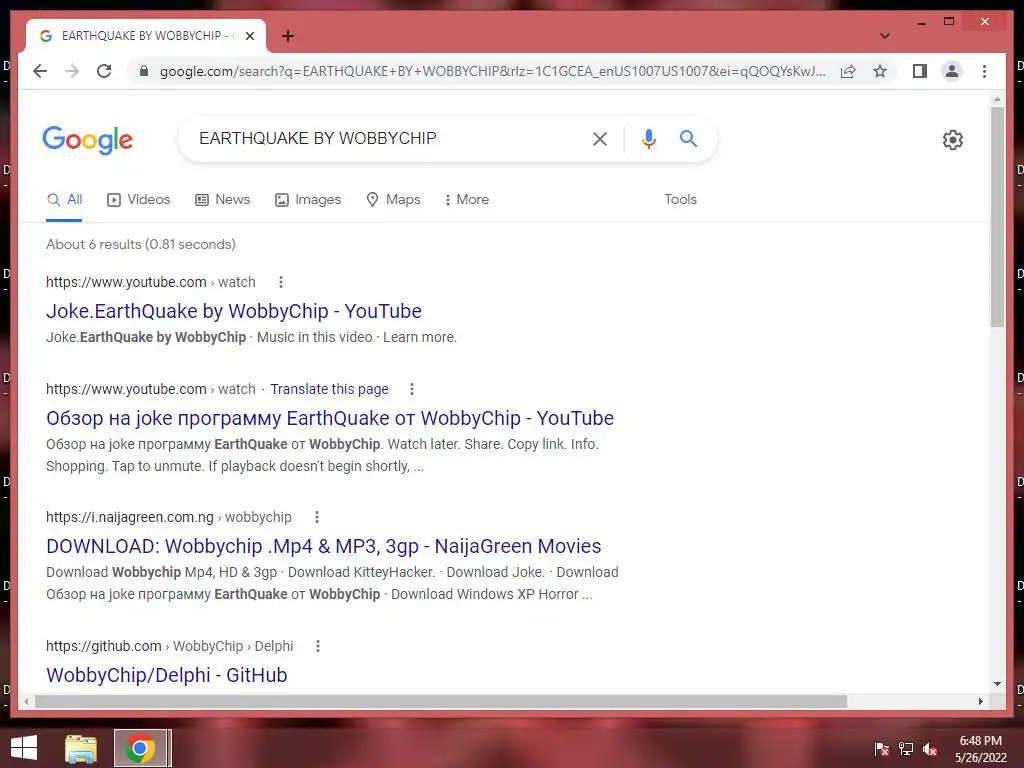This screenshot has width=1024, height=768.
Task: Click horizontal scrollbar left arrow
Action: pyautogui.click(x=26, y=701)
